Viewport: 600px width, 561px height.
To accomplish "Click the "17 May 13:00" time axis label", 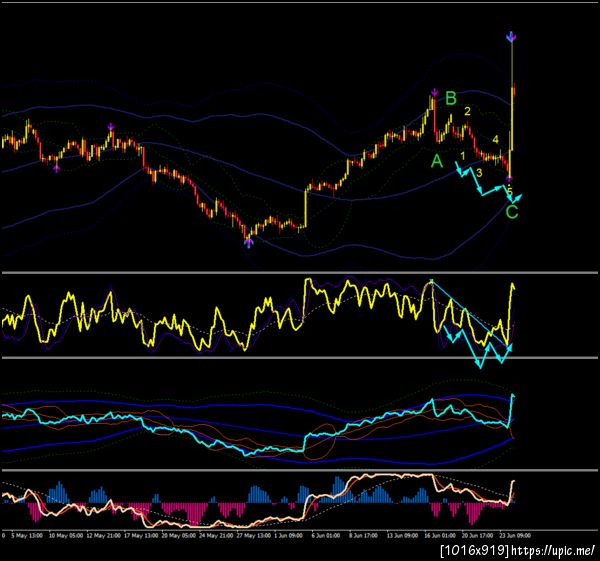I will [x=140, y=535].
